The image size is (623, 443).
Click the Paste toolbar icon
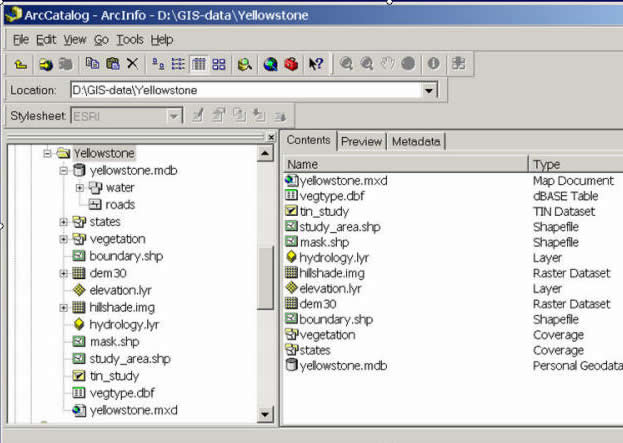click(x=113, y=64)
